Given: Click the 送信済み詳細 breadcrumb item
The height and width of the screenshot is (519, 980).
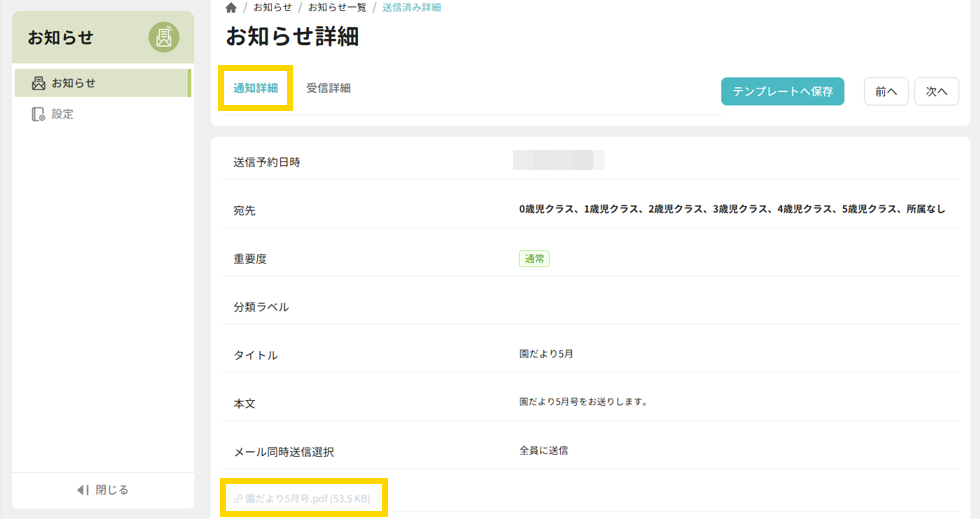Looking at the screenshot, I should point(411,8).
